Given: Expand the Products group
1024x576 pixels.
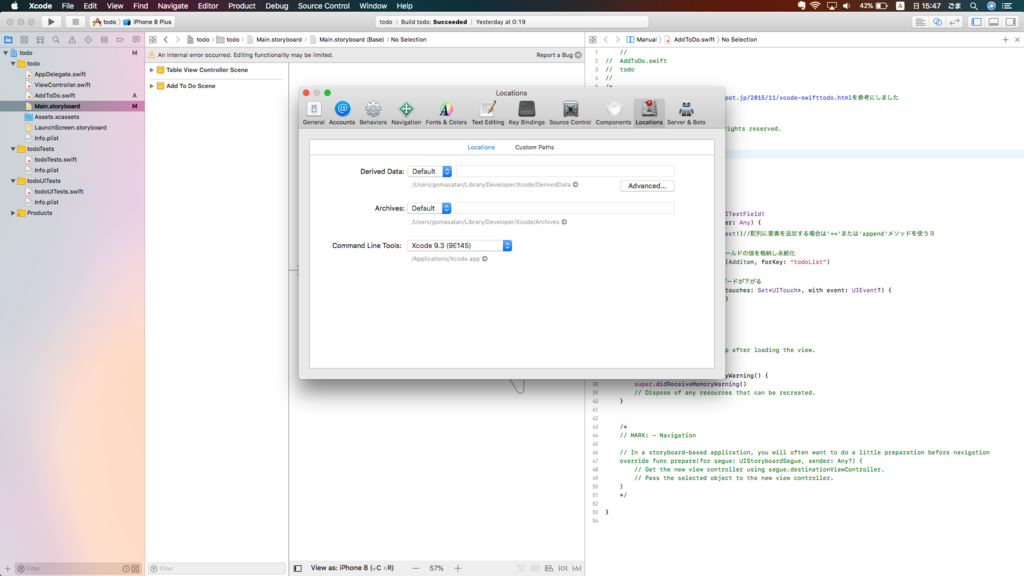Looking at the screenshot, I should tap(13, 213).
